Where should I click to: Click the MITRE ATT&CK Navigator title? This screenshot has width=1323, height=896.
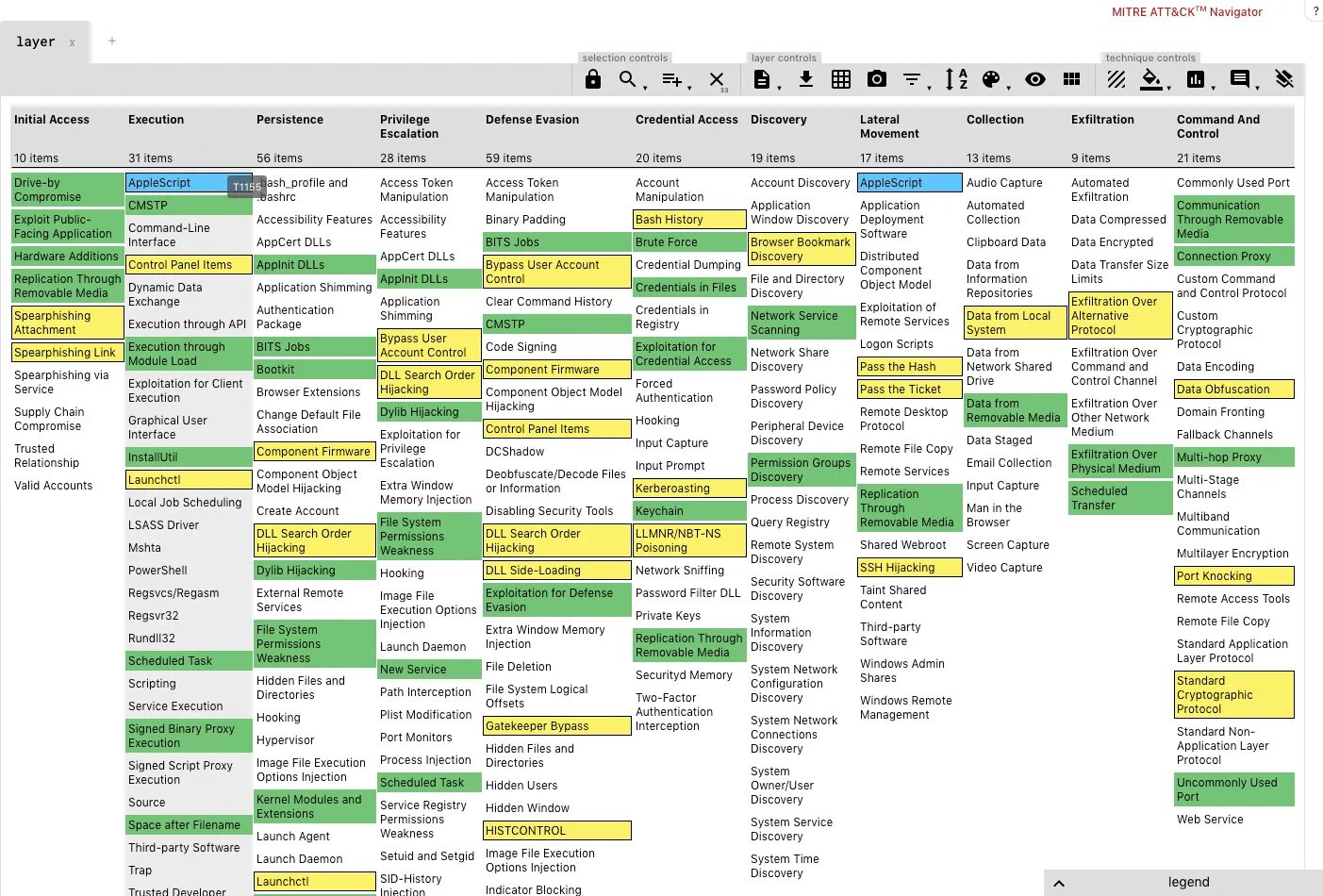click(x=1186, y=12)
